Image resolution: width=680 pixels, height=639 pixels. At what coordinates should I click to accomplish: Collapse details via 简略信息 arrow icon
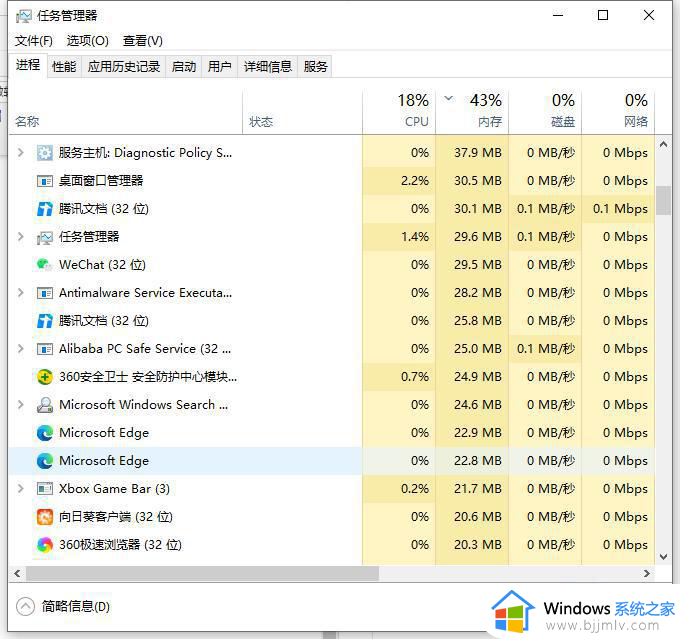pyautogui.click(x=25, y=606)
